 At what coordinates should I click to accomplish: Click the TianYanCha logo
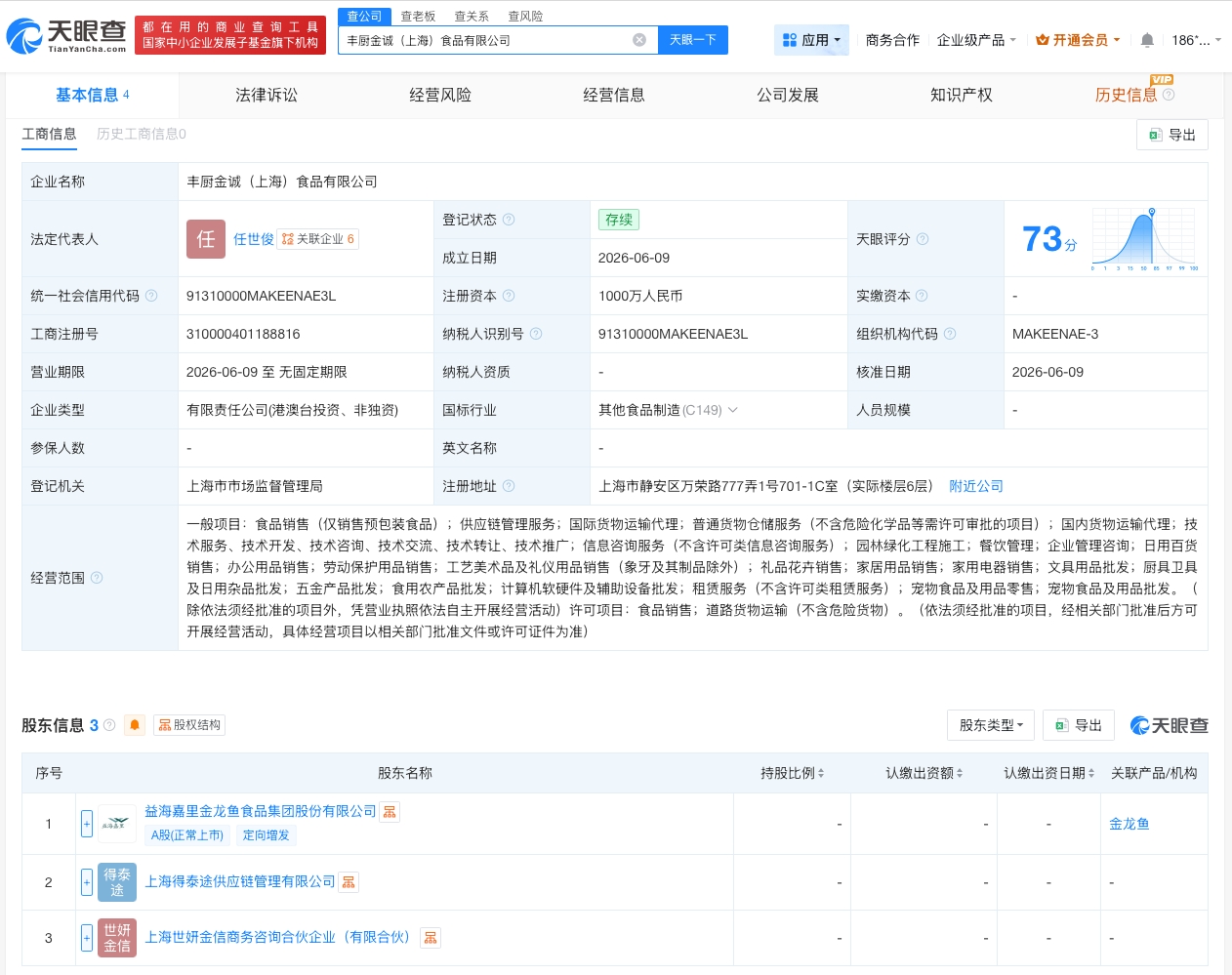click(67, 36)
